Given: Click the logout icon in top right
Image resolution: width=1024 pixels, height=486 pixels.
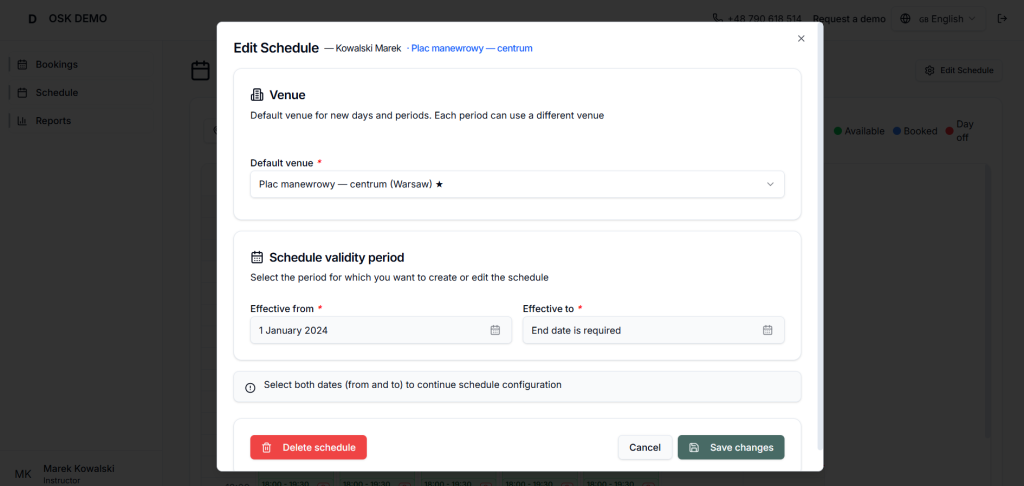Looking at the screenshot, I should [x=1002, y=19].
